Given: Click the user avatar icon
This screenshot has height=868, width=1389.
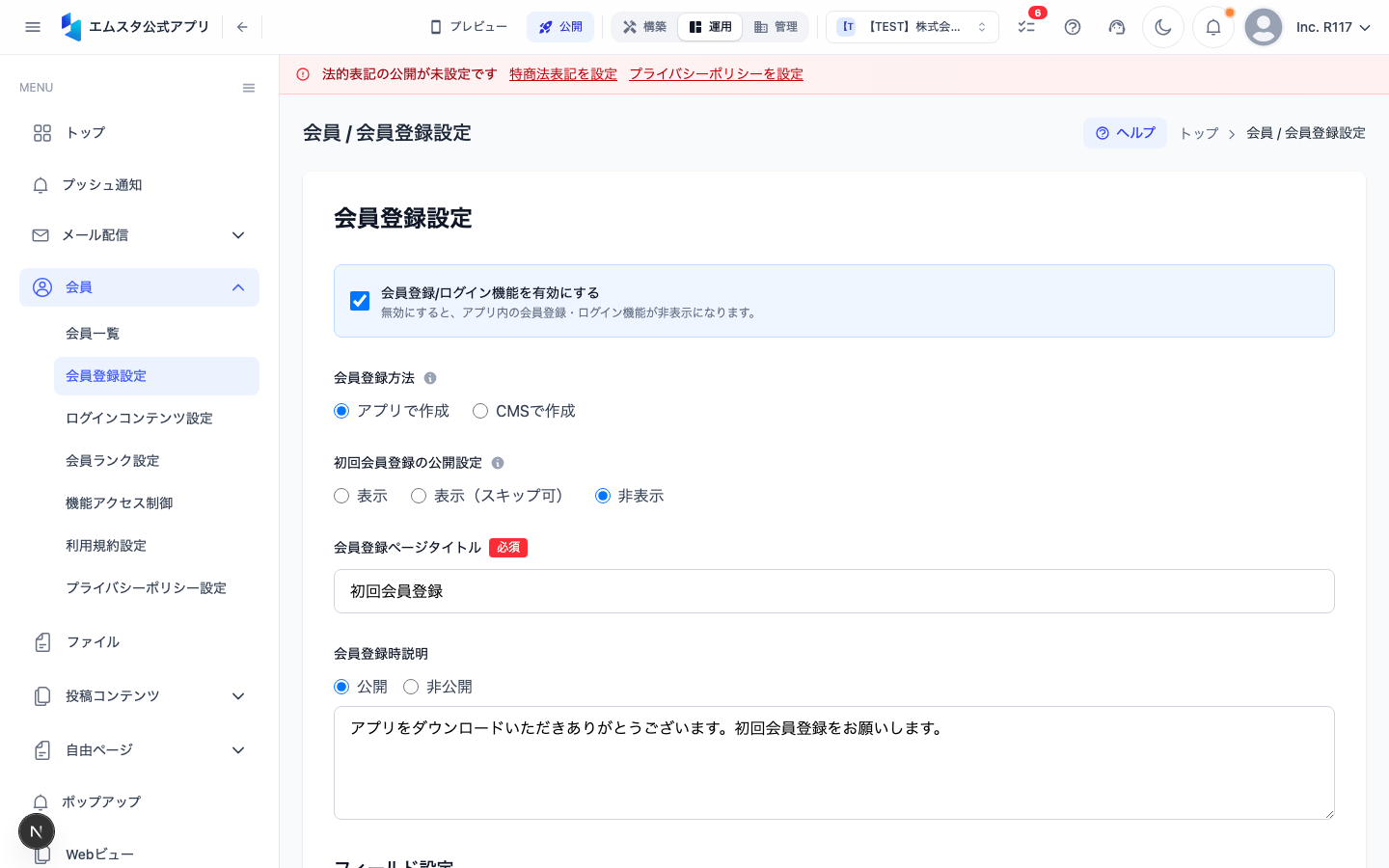Looking at the screenshot, I should pos(1264,27).
